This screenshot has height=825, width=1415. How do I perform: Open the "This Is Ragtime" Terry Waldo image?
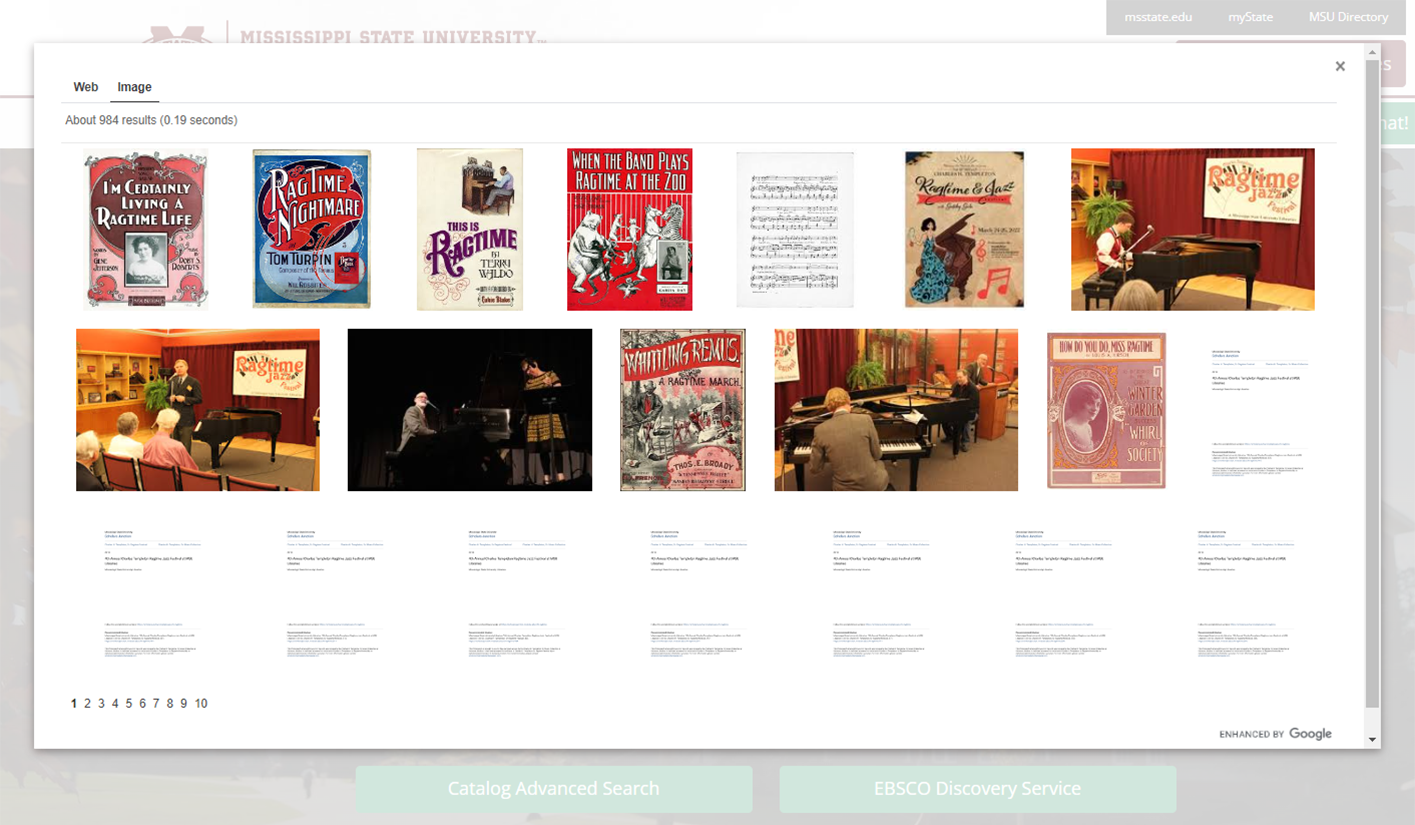470,230
